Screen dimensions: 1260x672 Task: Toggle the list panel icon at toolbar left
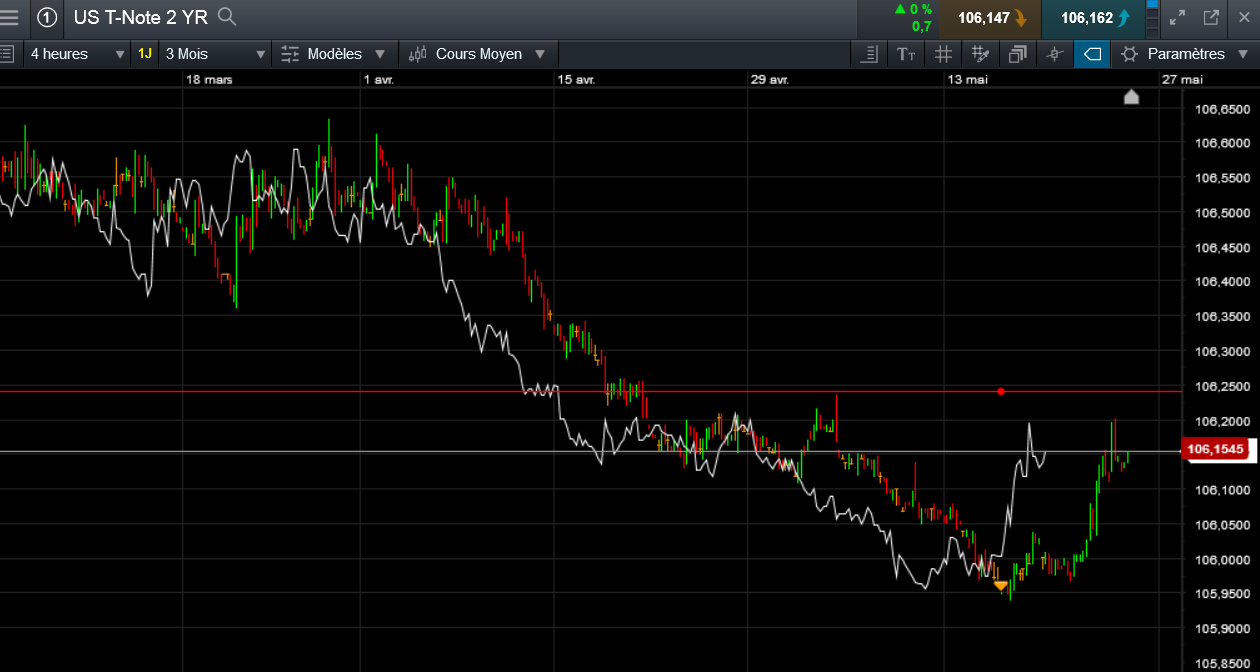6,54
